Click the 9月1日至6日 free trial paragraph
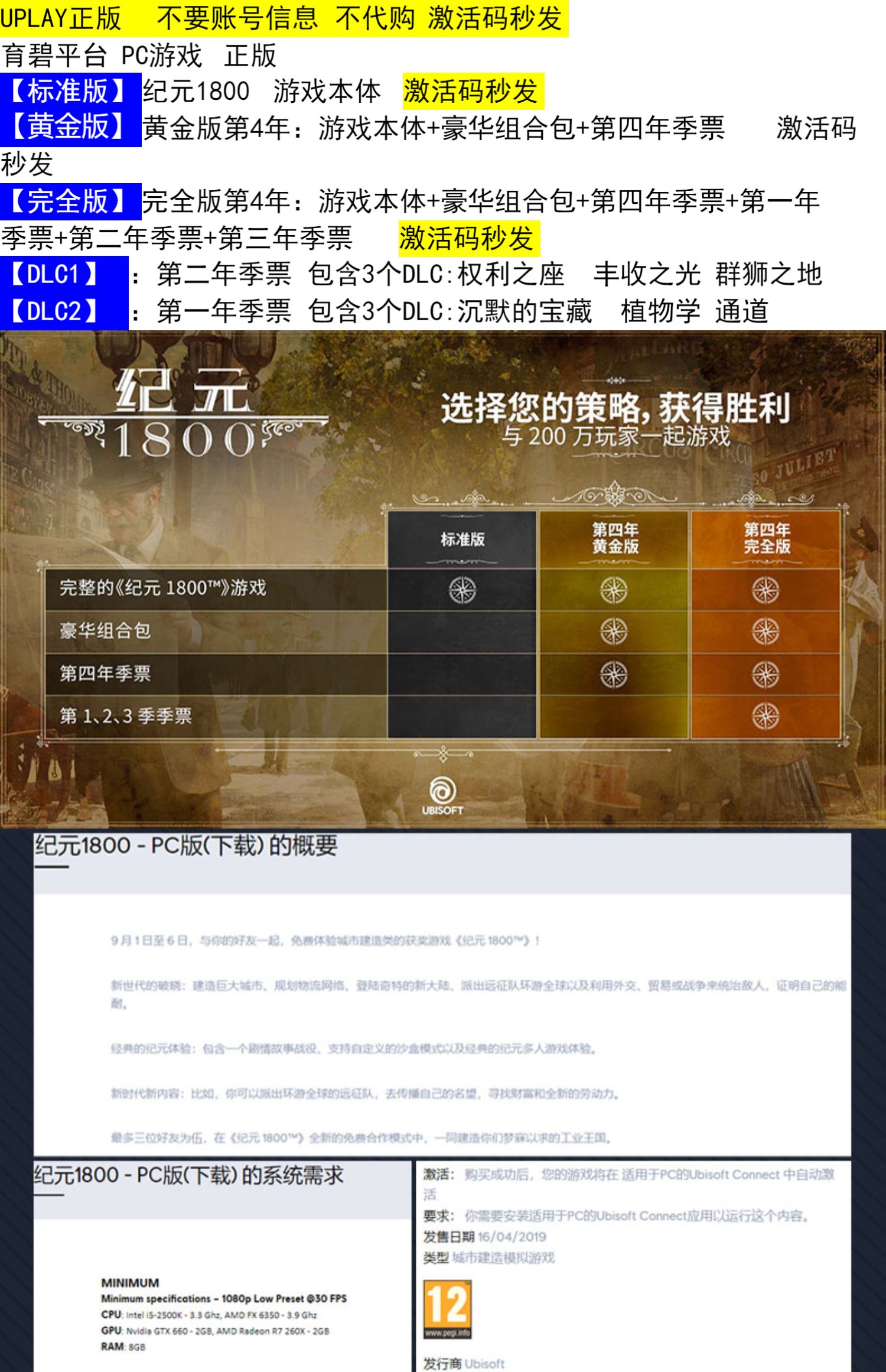Image resolution: width=886 pixels, height=1372 pixels. click(x=325, y=940)
